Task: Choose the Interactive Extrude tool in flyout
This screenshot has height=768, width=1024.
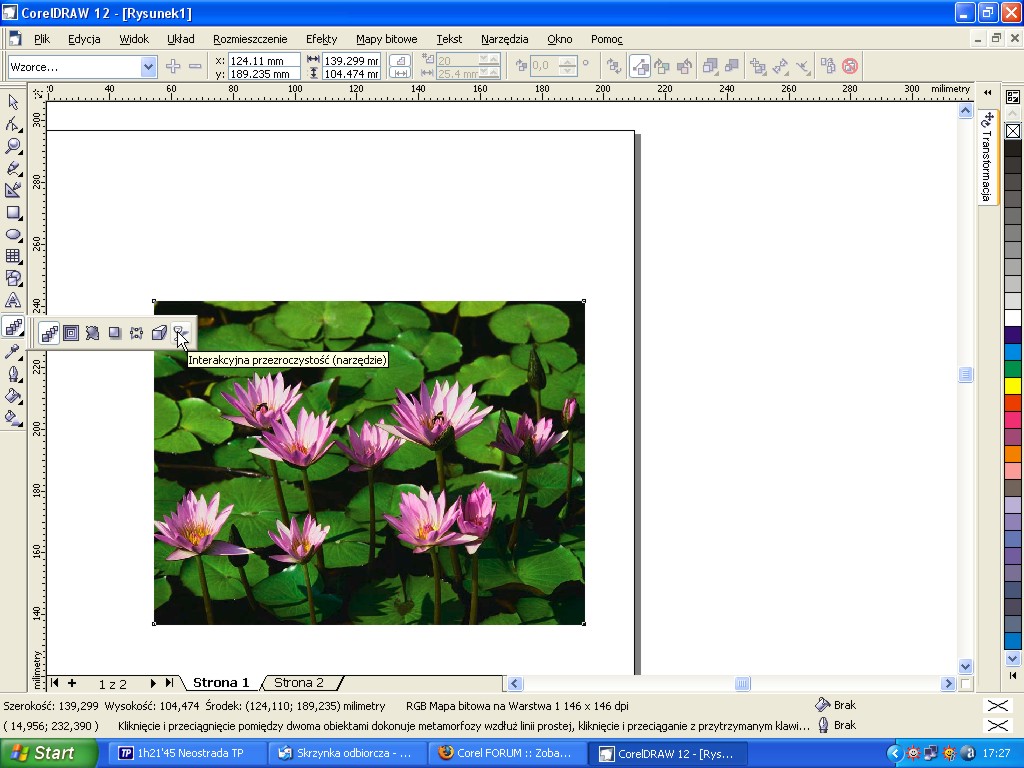Action: click(159, 333)
